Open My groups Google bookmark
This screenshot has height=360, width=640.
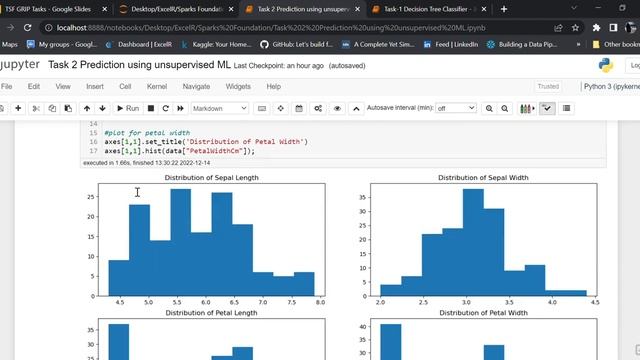pos(62,44)
